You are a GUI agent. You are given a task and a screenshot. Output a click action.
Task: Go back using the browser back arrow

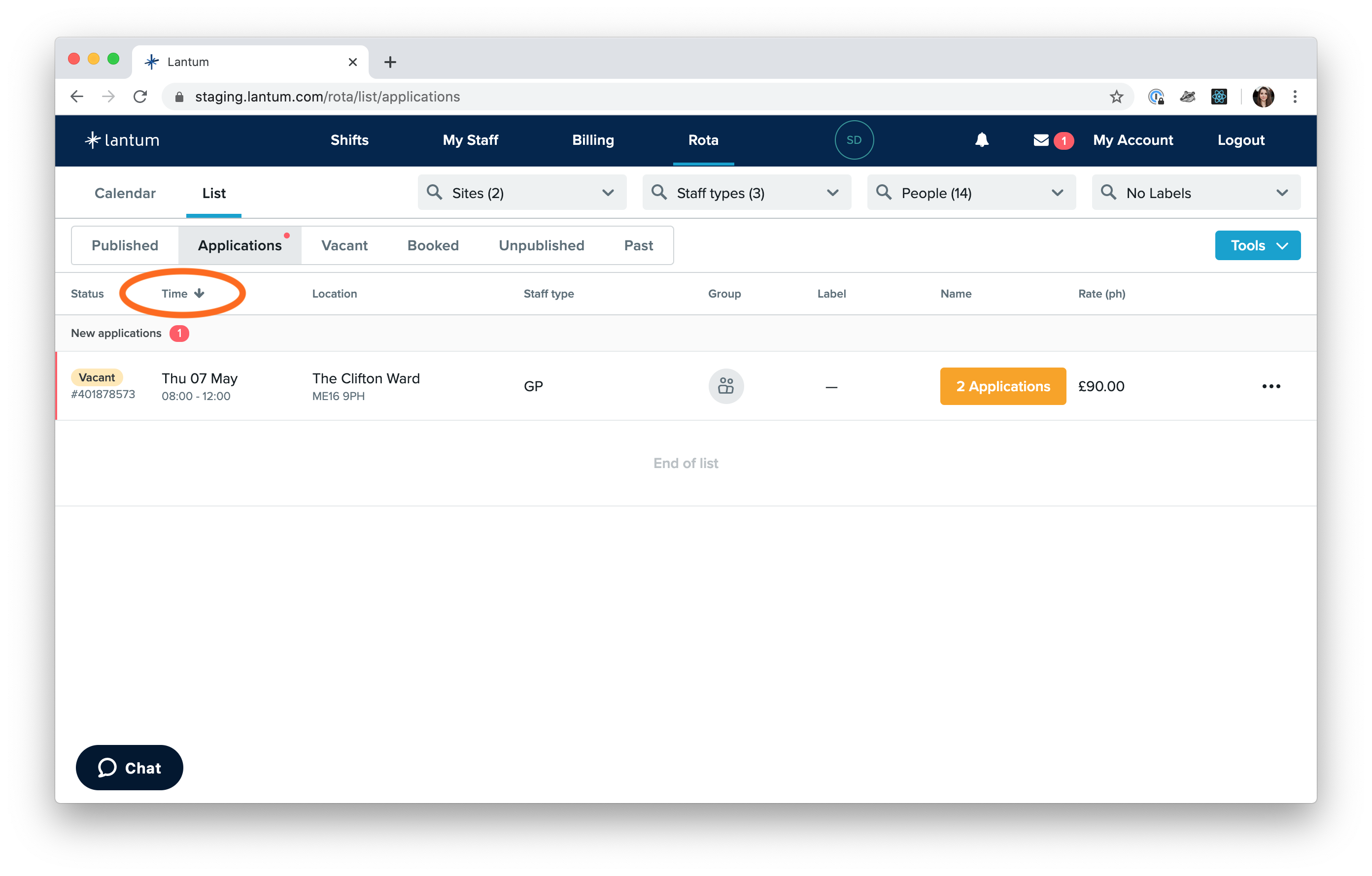77,96
